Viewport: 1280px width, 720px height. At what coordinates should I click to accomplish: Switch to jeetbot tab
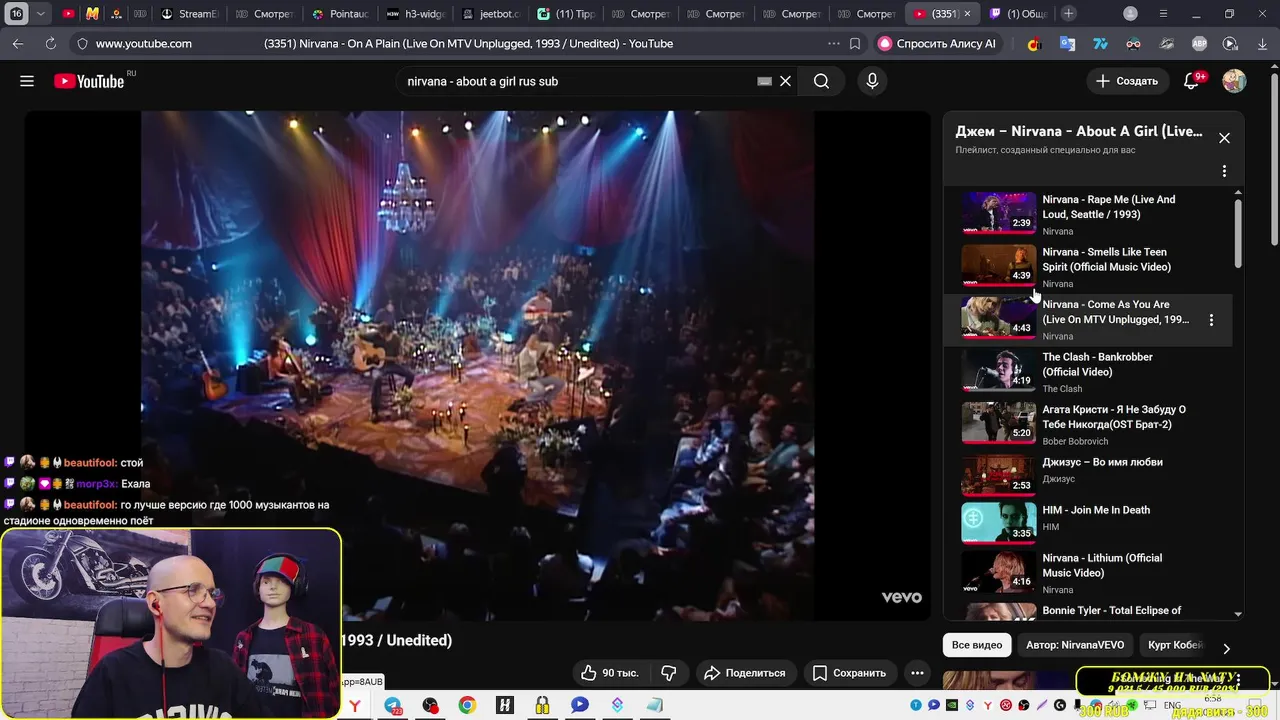(490, 14)
